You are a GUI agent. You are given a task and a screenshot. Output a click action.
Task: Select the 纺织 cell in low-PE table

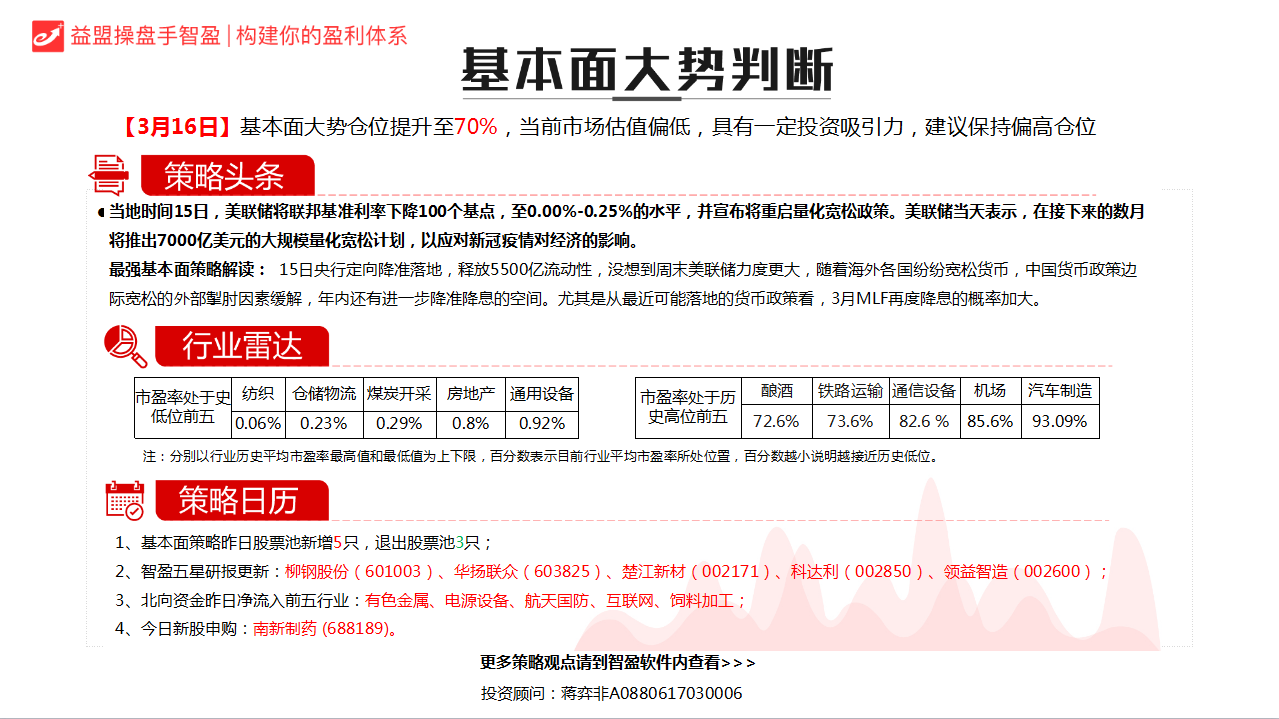(258, 393)
